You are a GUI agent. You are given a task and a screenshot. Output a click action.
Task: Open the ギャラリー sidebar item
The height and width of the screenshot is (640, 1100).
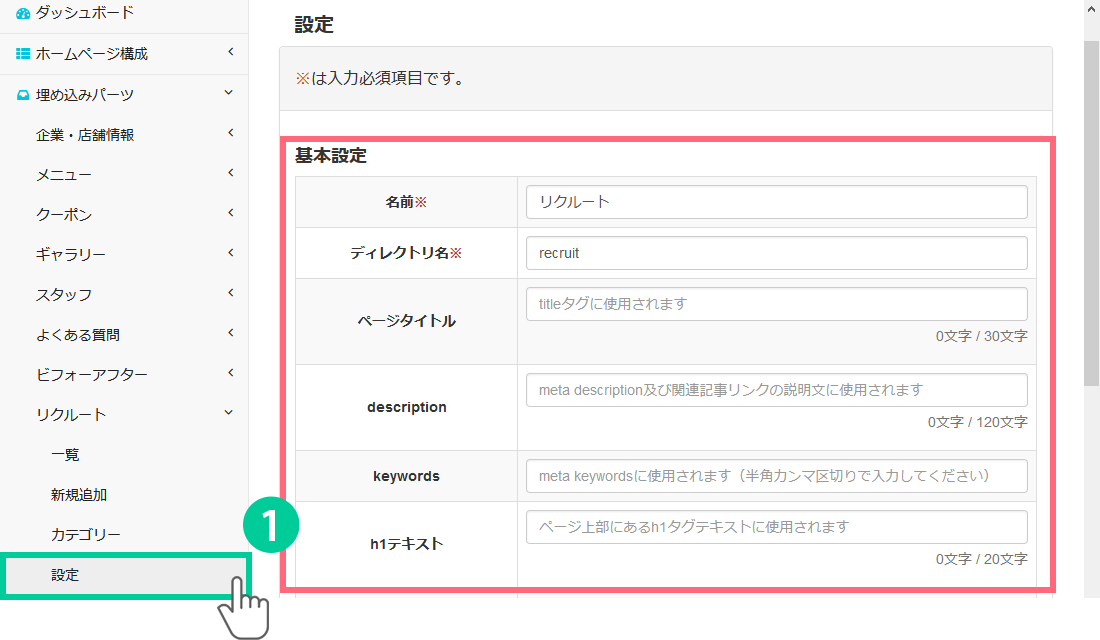(x=70, y=255)
